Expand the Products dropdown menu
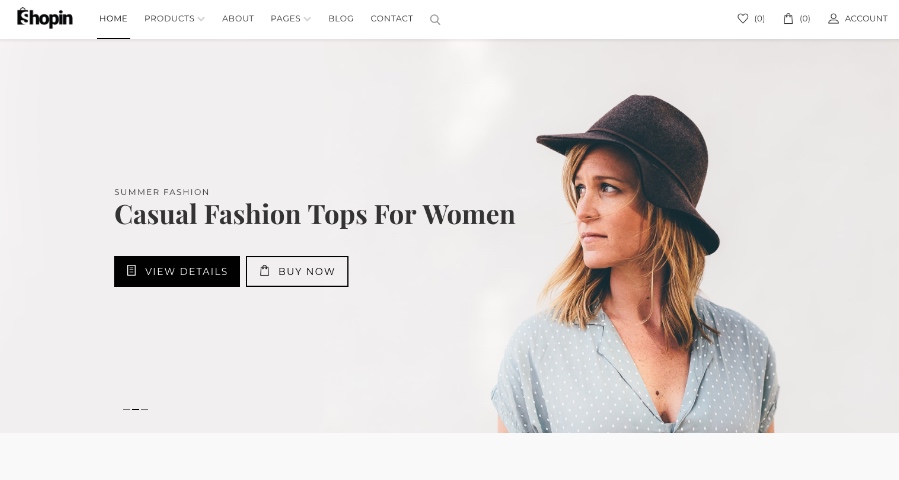Viewport: 899px width, 480px height. tap(174, 19)
